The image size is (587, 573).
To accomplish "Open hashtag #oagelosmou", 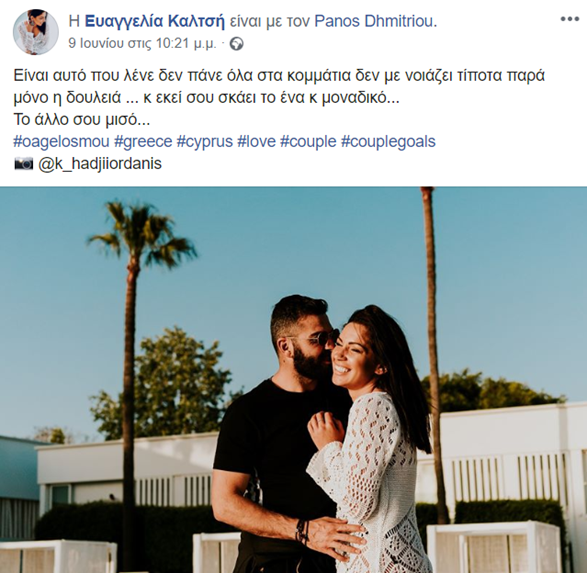I will [x=61, y=142].
